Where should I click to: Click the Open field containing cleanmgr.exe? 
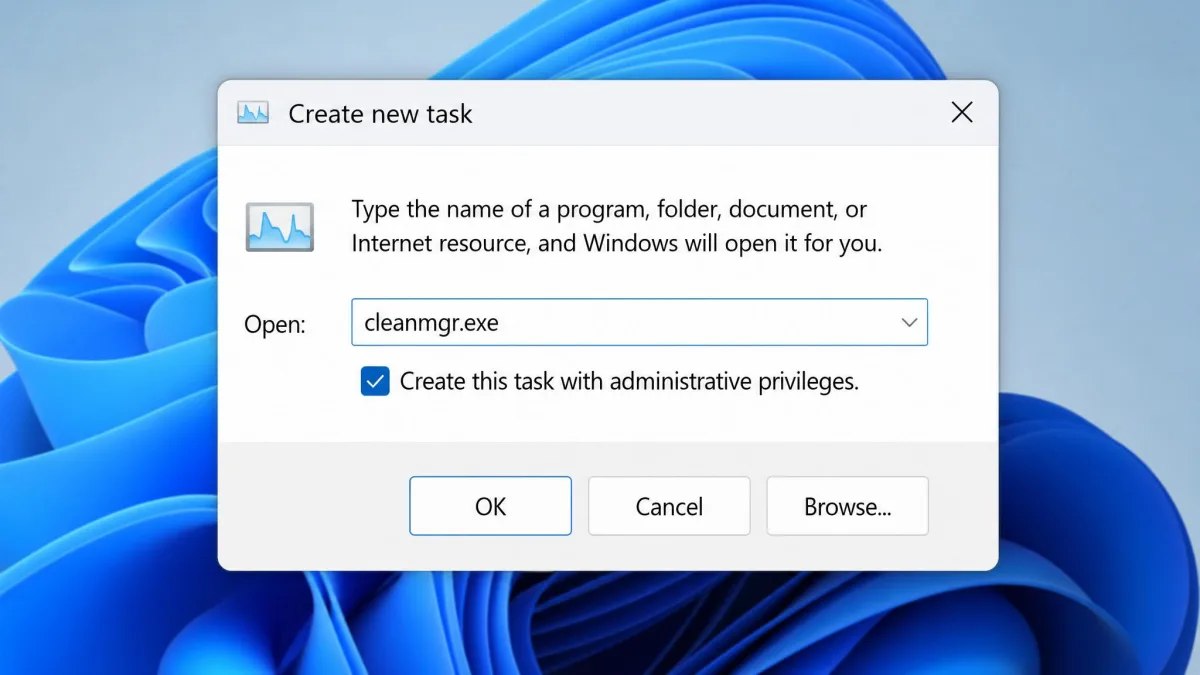tap(639, 322)
